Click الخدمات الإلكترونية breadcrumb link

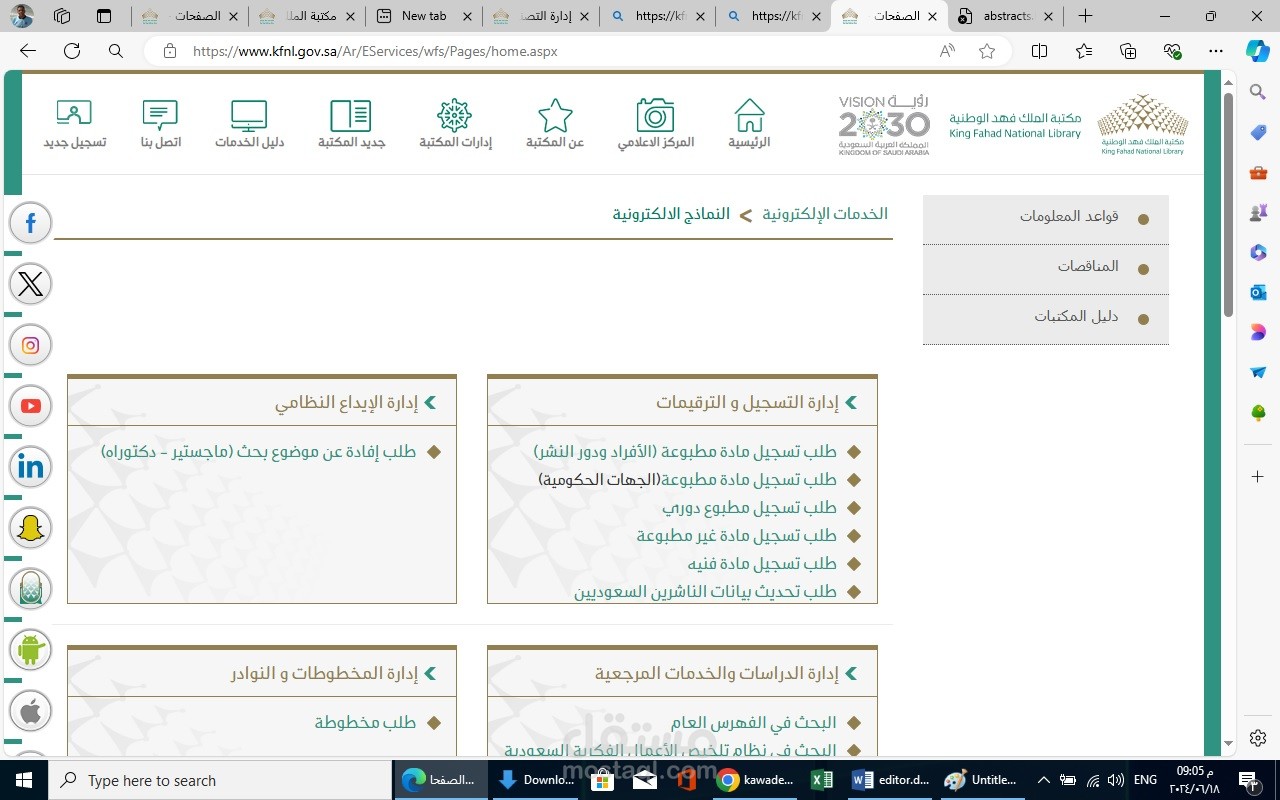[825, 214]
